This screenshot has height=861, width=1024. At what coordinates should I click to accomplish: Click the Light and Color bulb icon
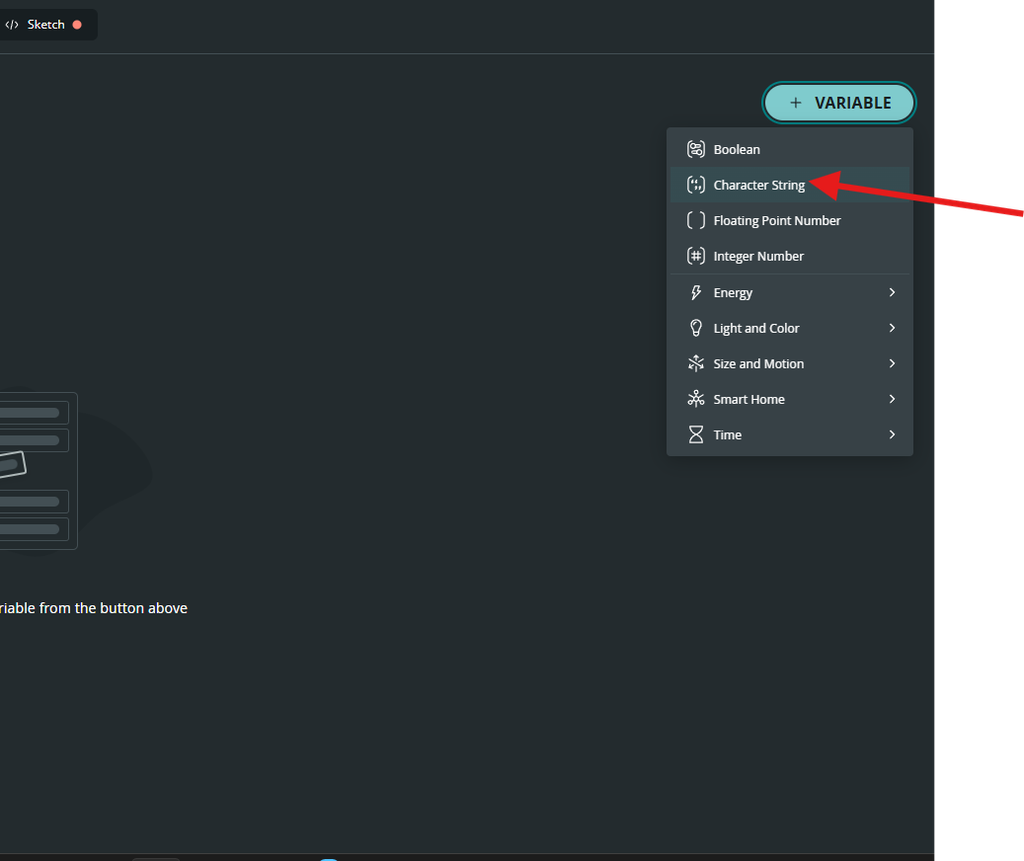coord(696,328)
